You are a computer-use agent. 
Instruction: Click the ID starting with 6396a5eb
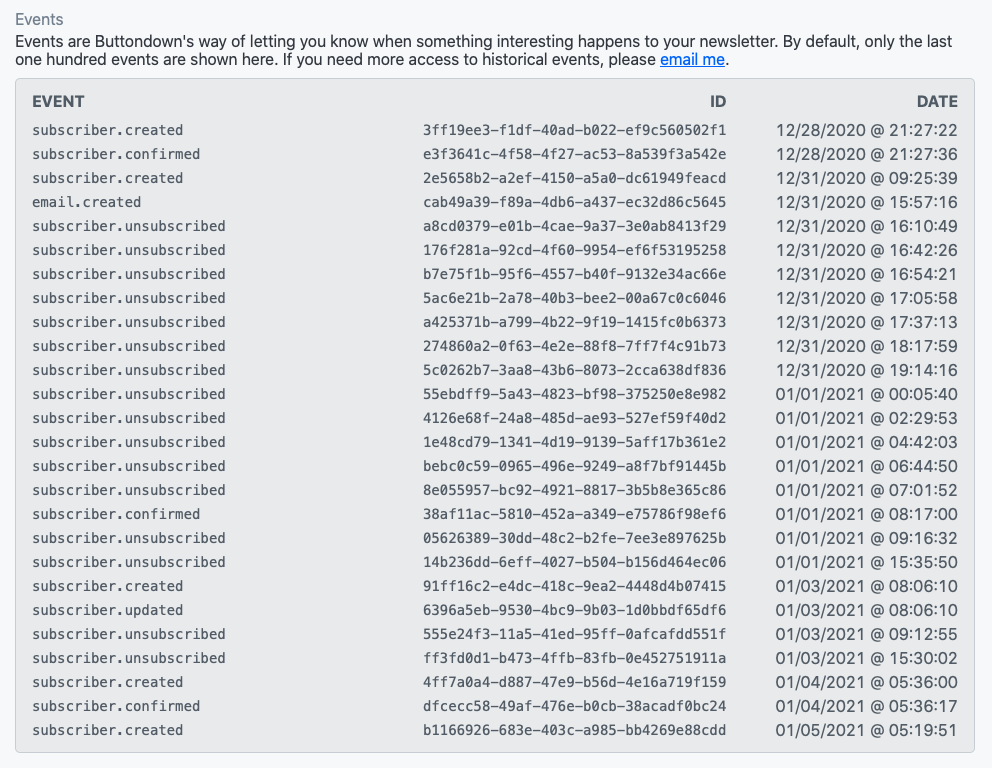[x=574, y=610]
